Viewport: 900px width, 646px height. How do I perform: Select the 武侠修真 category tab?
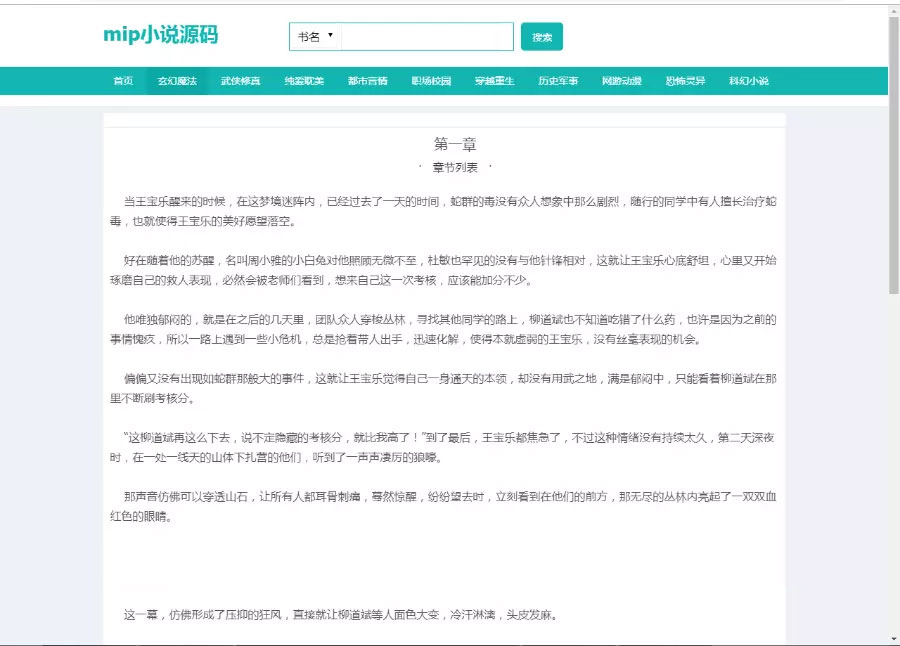tap(240, 81)
